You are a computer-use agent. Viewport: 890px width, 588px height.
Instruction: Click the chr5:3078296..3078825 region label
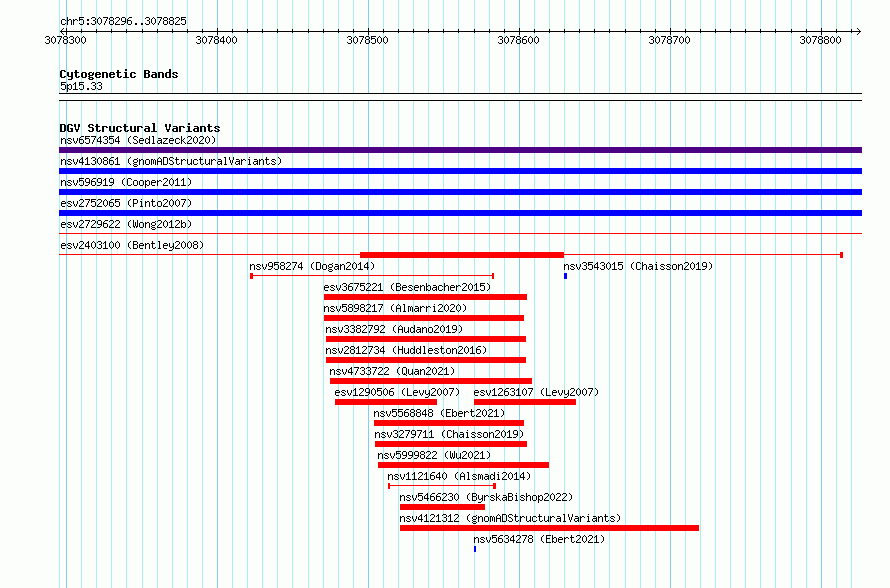tap(123, 21)
